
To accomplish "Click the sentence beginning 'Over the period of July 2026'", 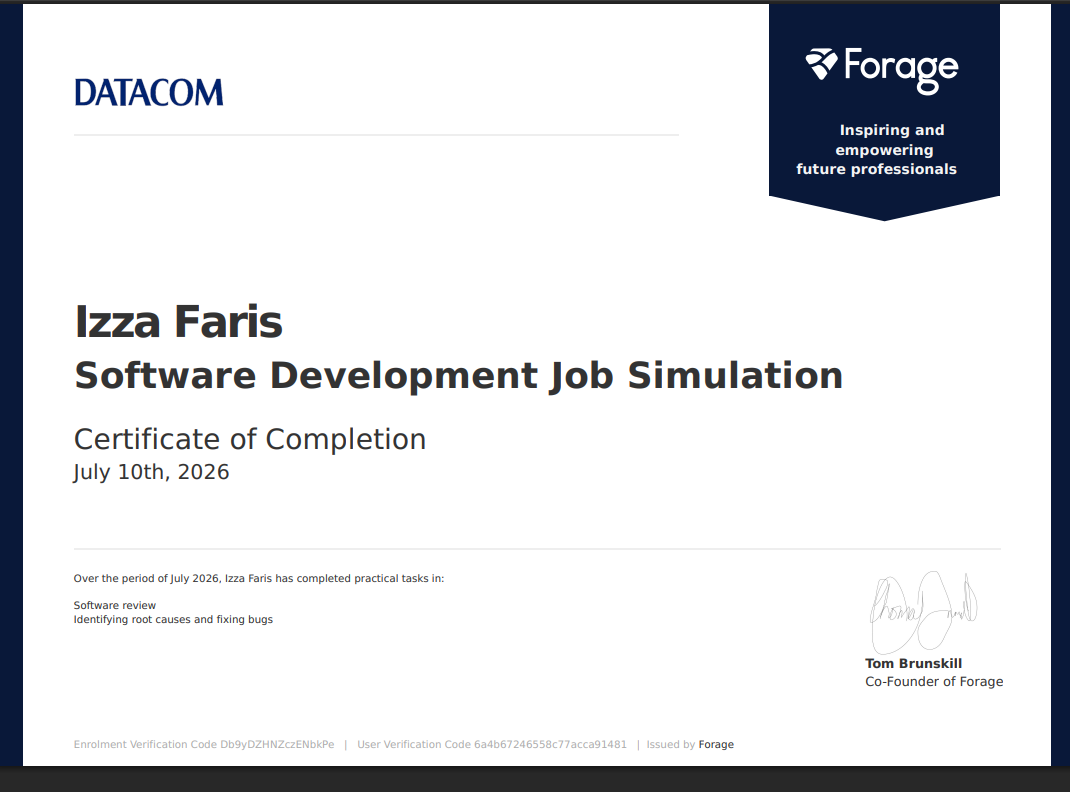I will tap(259, 578).
